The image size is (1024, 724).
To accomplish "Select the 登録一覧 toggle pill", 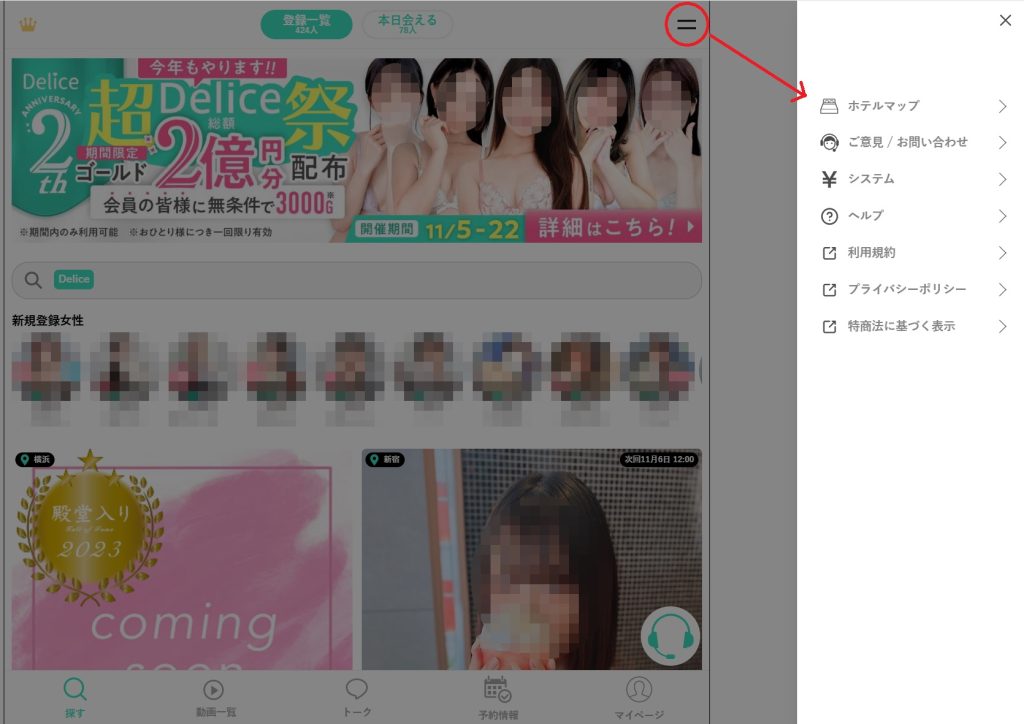I will tap(306, 24).
